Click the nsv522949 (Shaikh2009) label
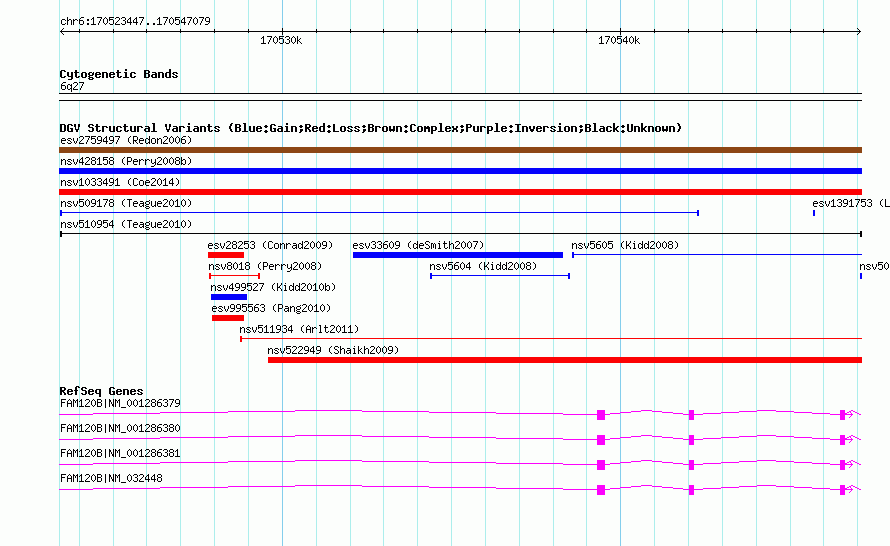 click(x=333, y=350)
